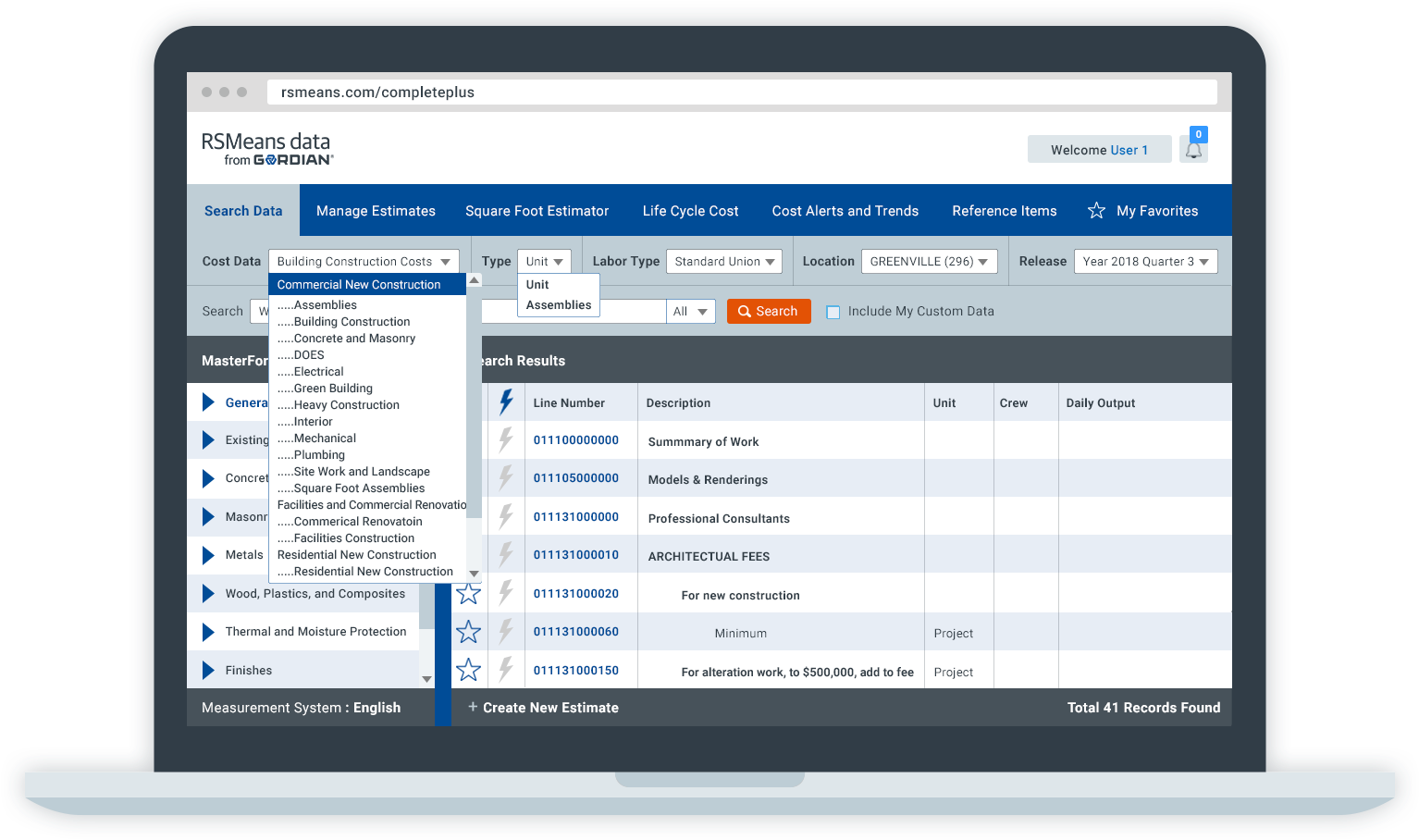
Task: Click the Professional Consultants description
Action: point(719,519)
